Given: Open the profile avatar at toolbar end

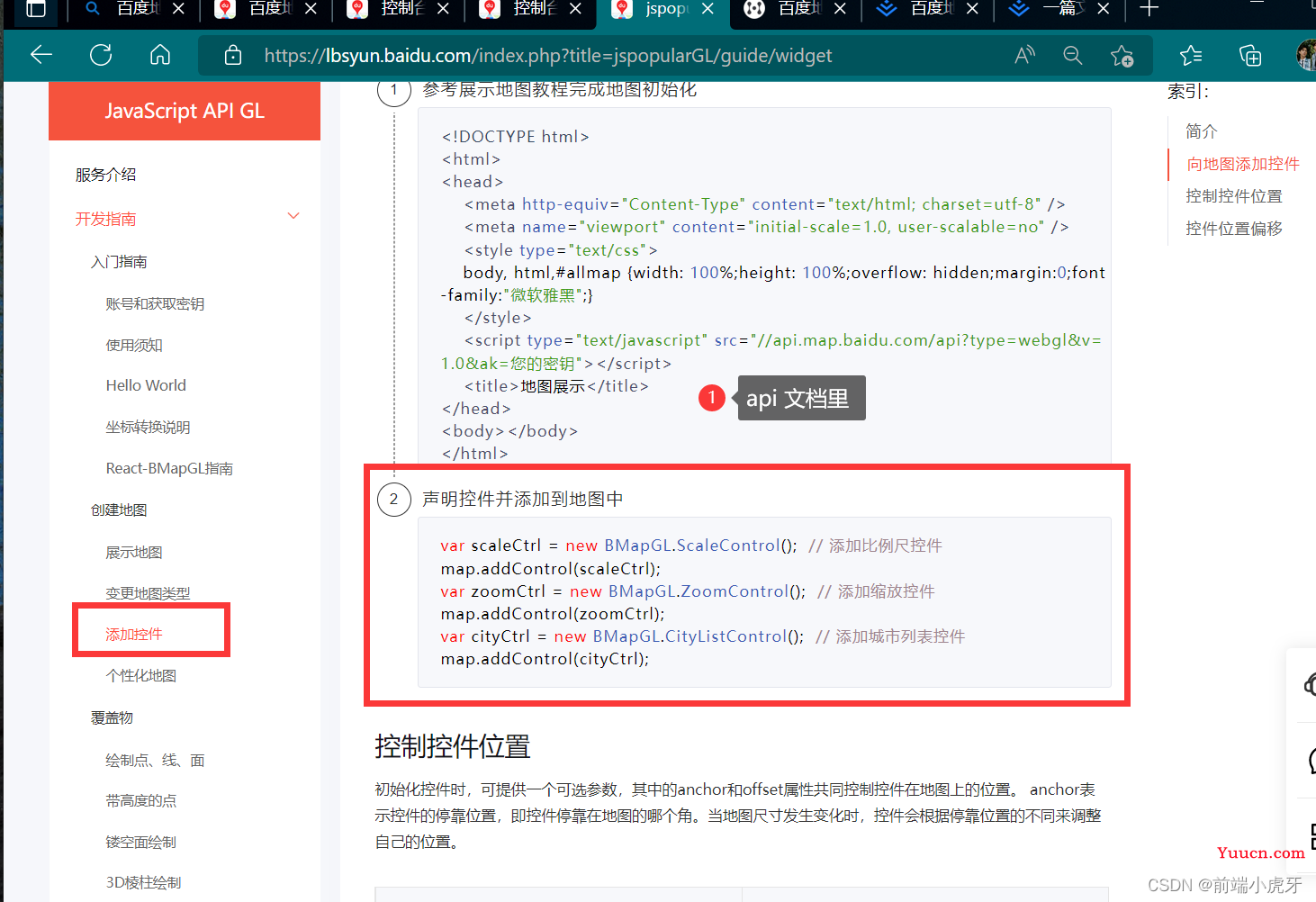Looking at the screenshot, I should [1306, 56].
